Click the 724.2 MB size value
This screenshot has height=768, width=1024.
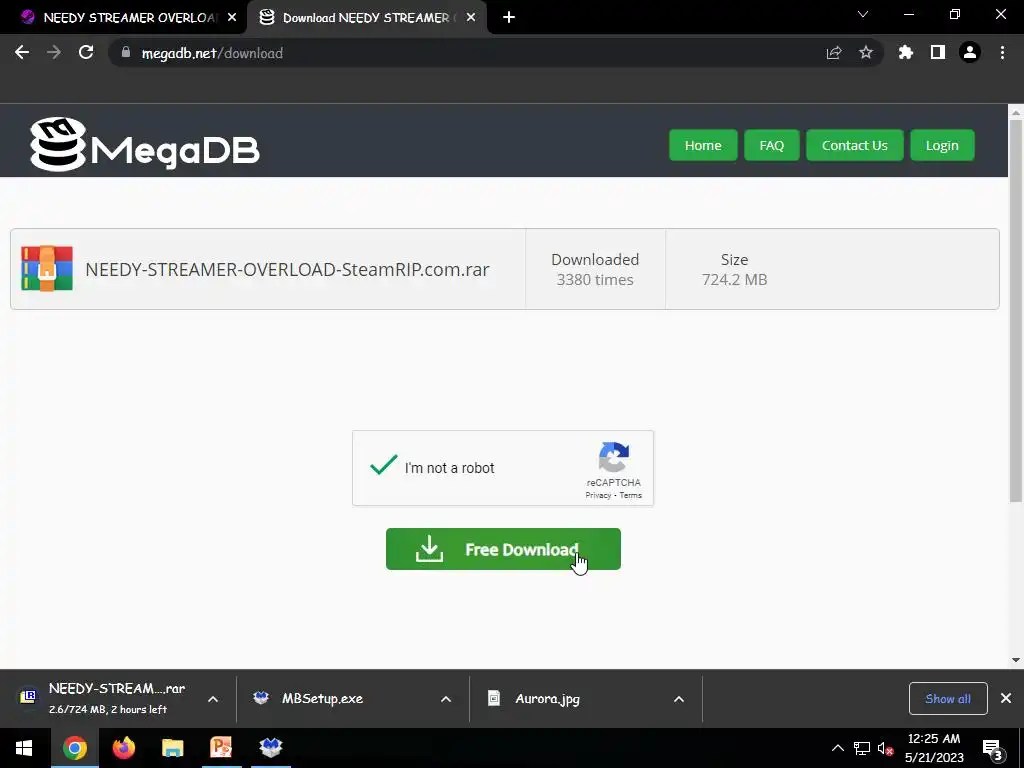[734, 280]
